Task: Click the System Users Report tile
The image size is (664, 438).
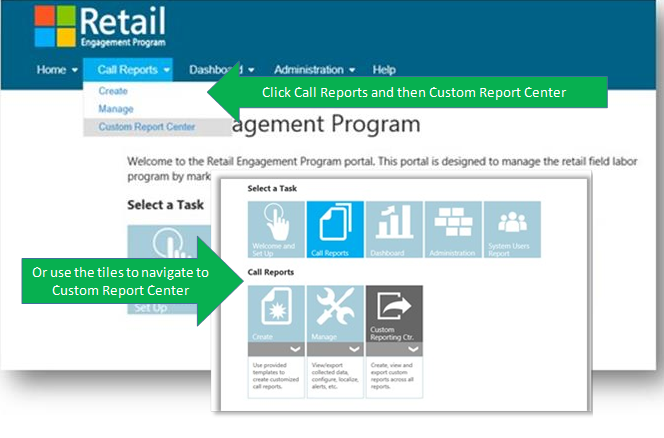Action: [x=511, y=230]
